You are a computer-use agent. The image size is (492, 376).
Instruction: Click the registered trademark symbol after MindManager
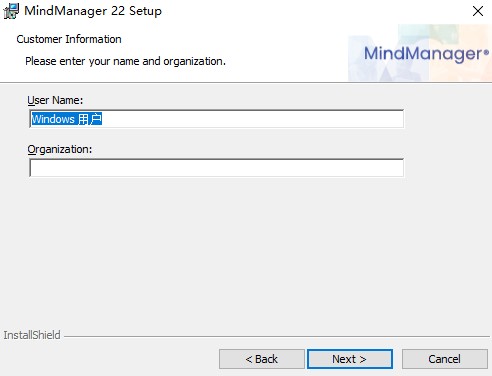[x=486, y=52]
